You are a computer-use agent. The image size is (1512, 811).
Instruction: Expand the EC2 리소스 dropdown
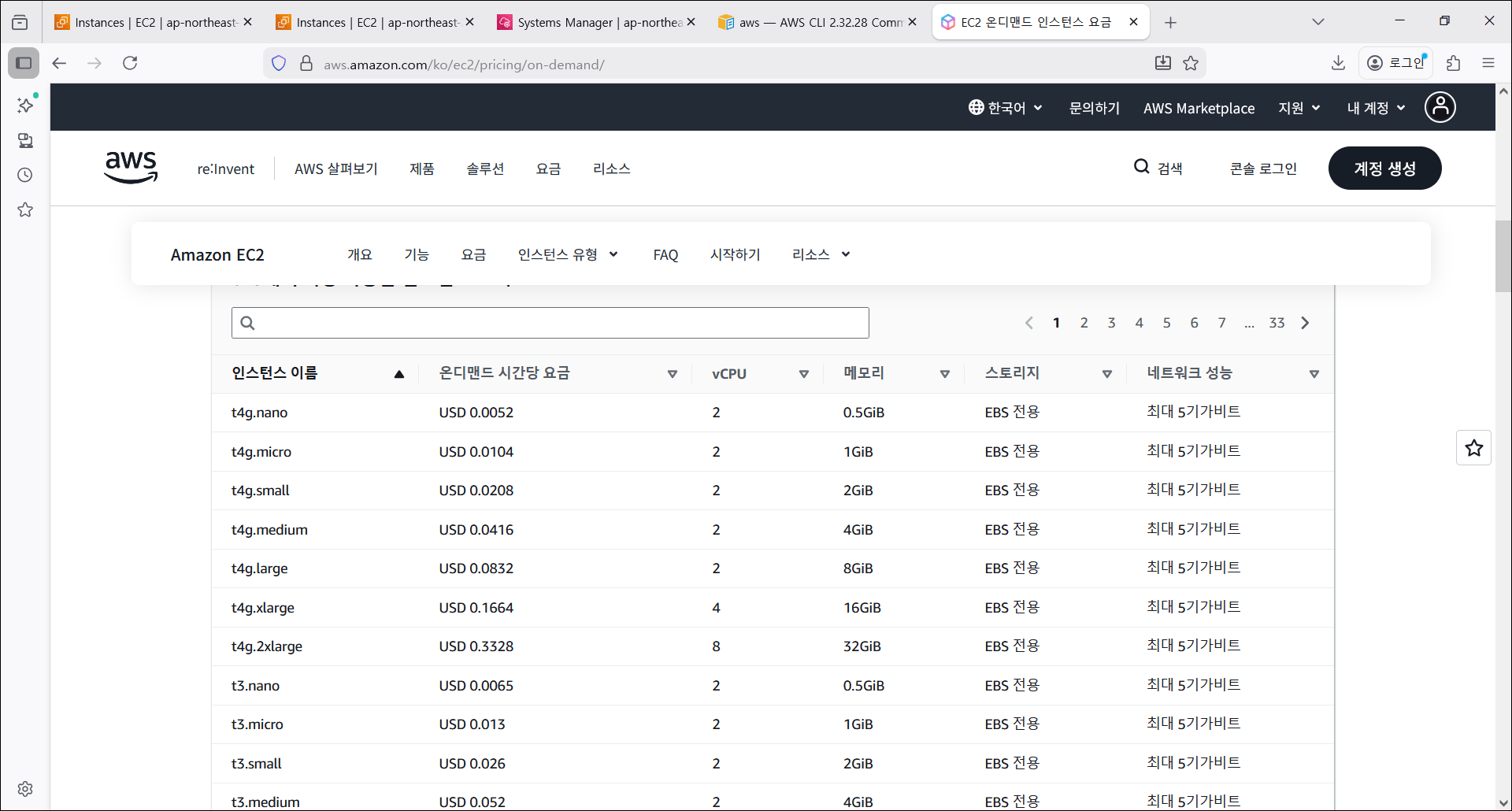(x=821, y=254)
